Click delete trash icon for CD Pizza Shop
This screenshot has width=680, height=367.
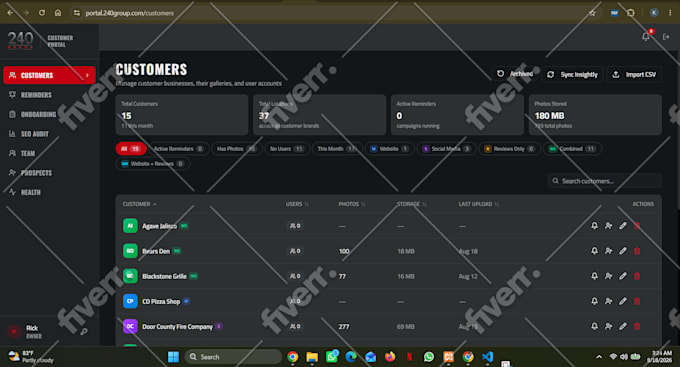coord(637,301)
